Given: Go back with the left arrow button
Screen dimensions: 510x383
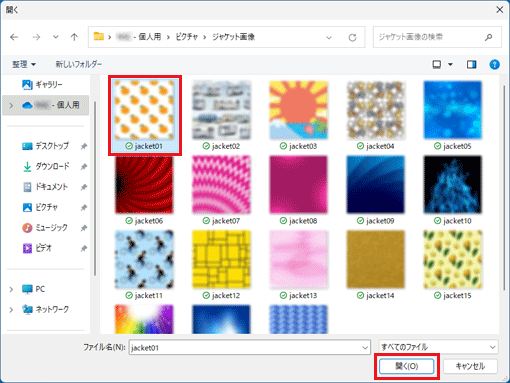Looking at the screenshot, I should 14,37.
